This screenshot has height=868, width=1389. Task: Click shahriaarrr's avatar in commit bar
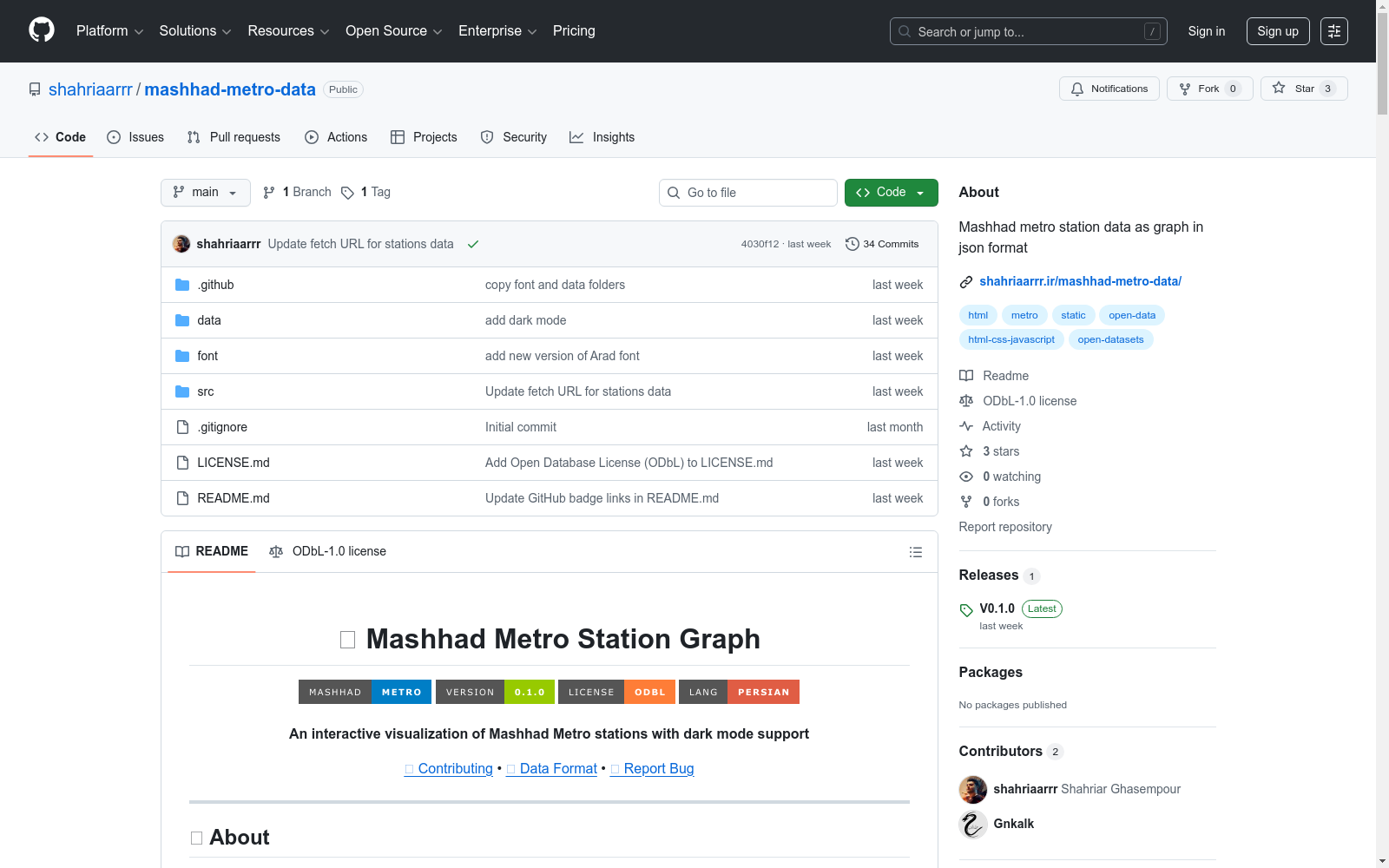tap(181, 244)
